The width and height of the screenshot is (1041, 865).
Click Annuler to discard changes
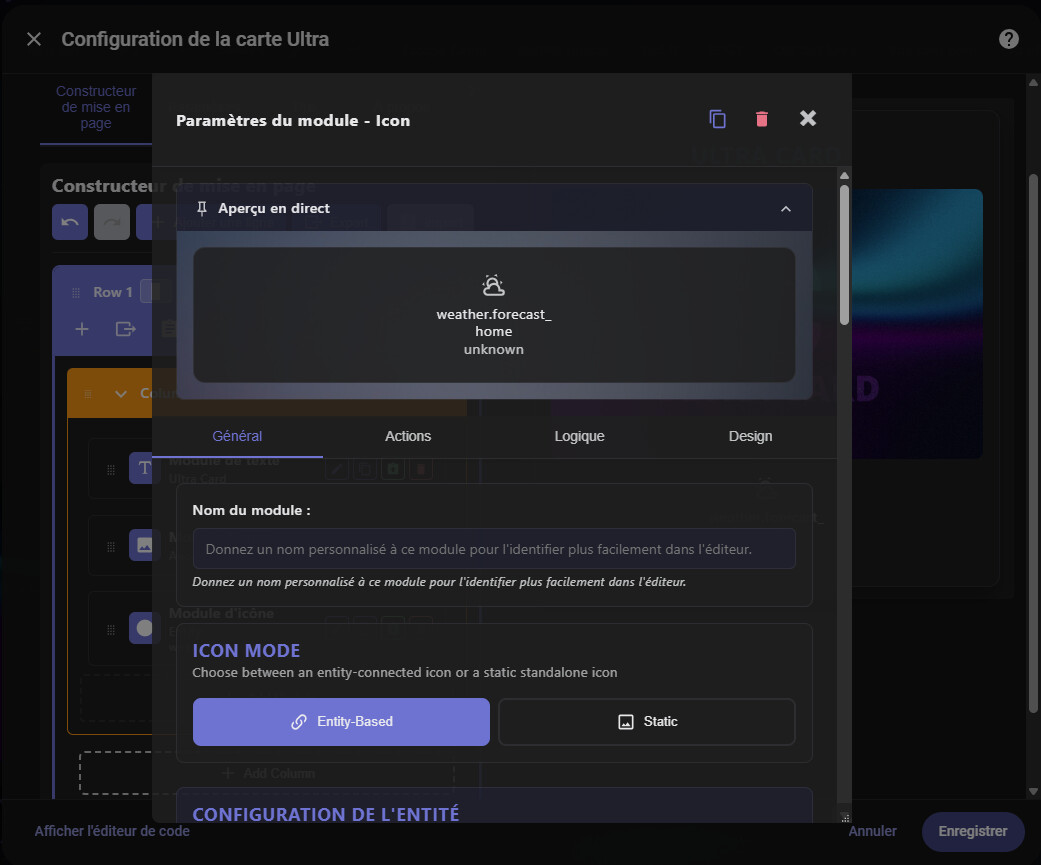[872, 831]
